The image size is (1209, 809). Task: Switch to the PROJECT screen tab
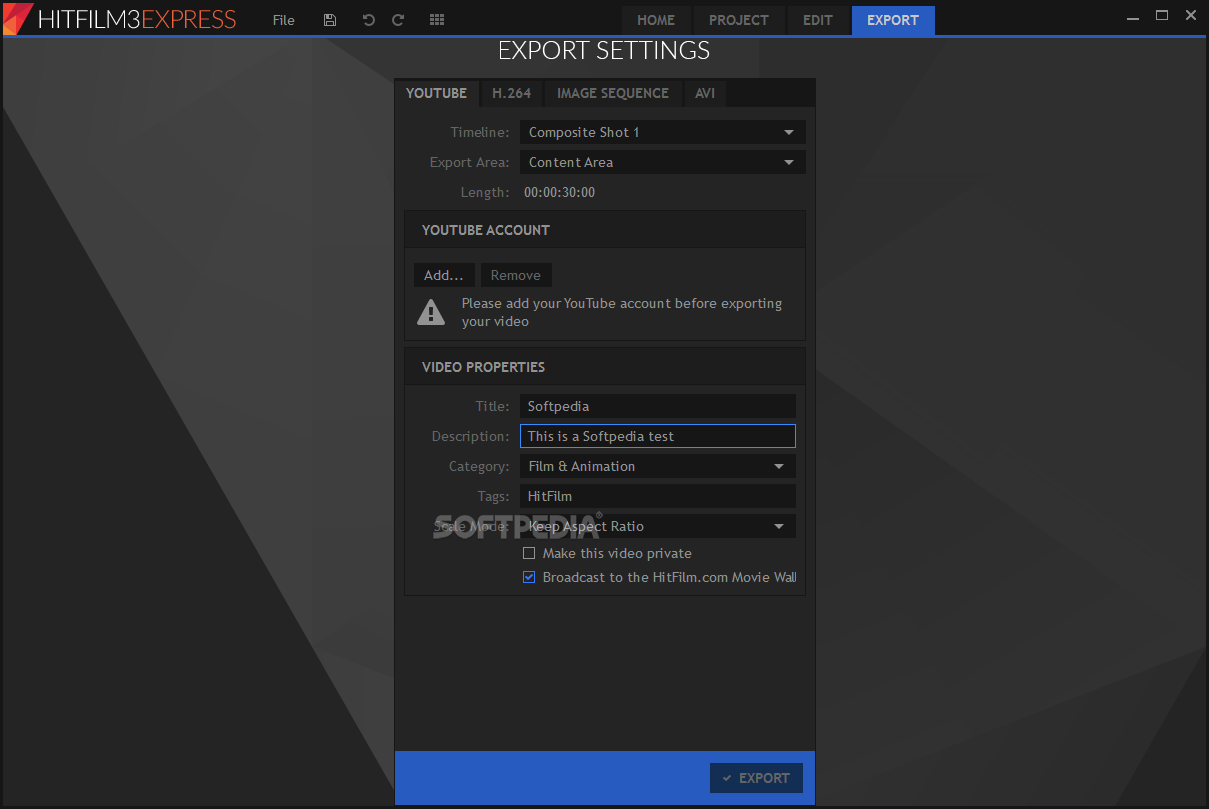739,20
